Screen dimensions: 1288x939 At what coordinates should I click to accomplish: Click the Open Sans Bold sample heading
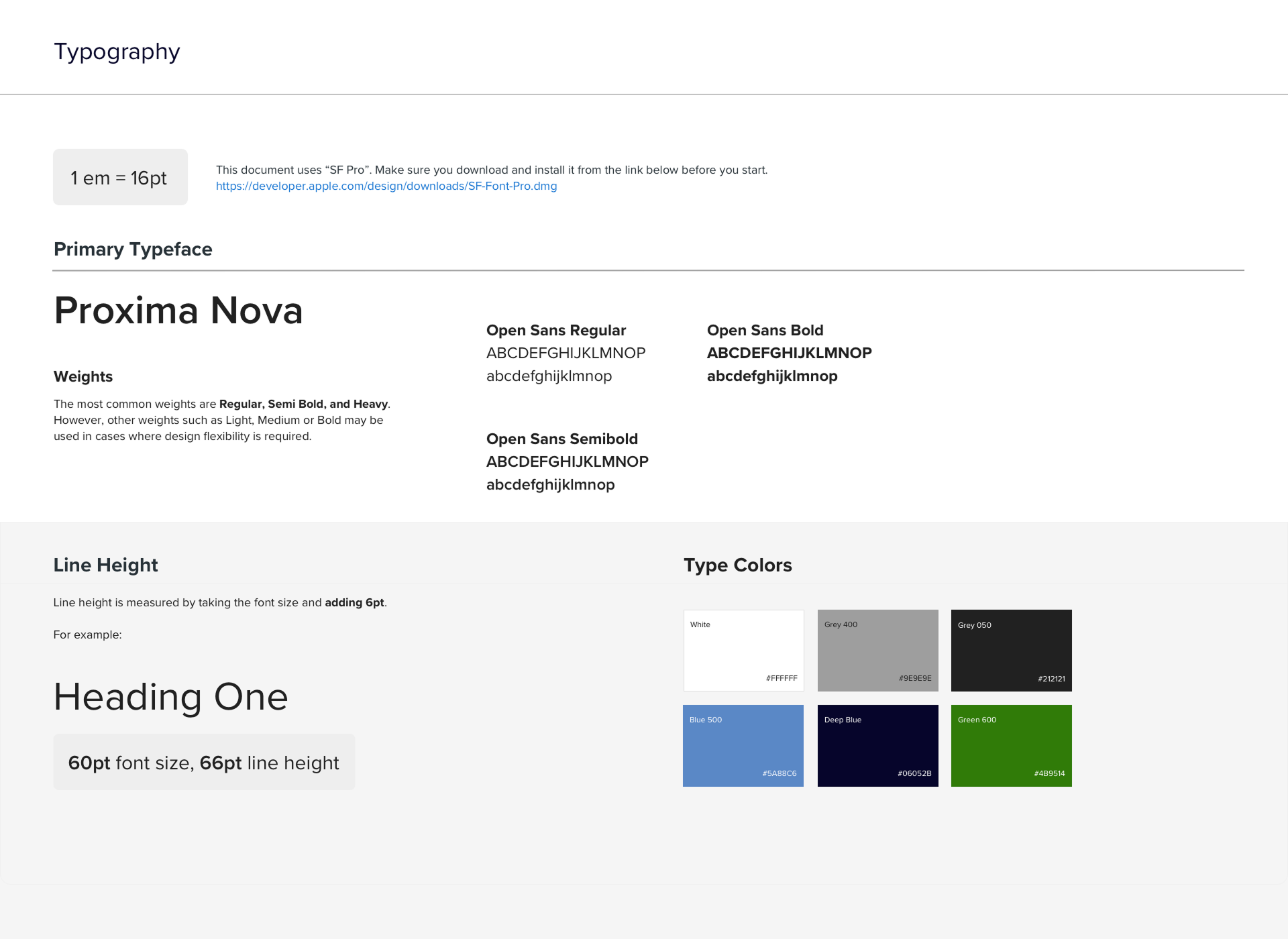click(x=765, y=330)
